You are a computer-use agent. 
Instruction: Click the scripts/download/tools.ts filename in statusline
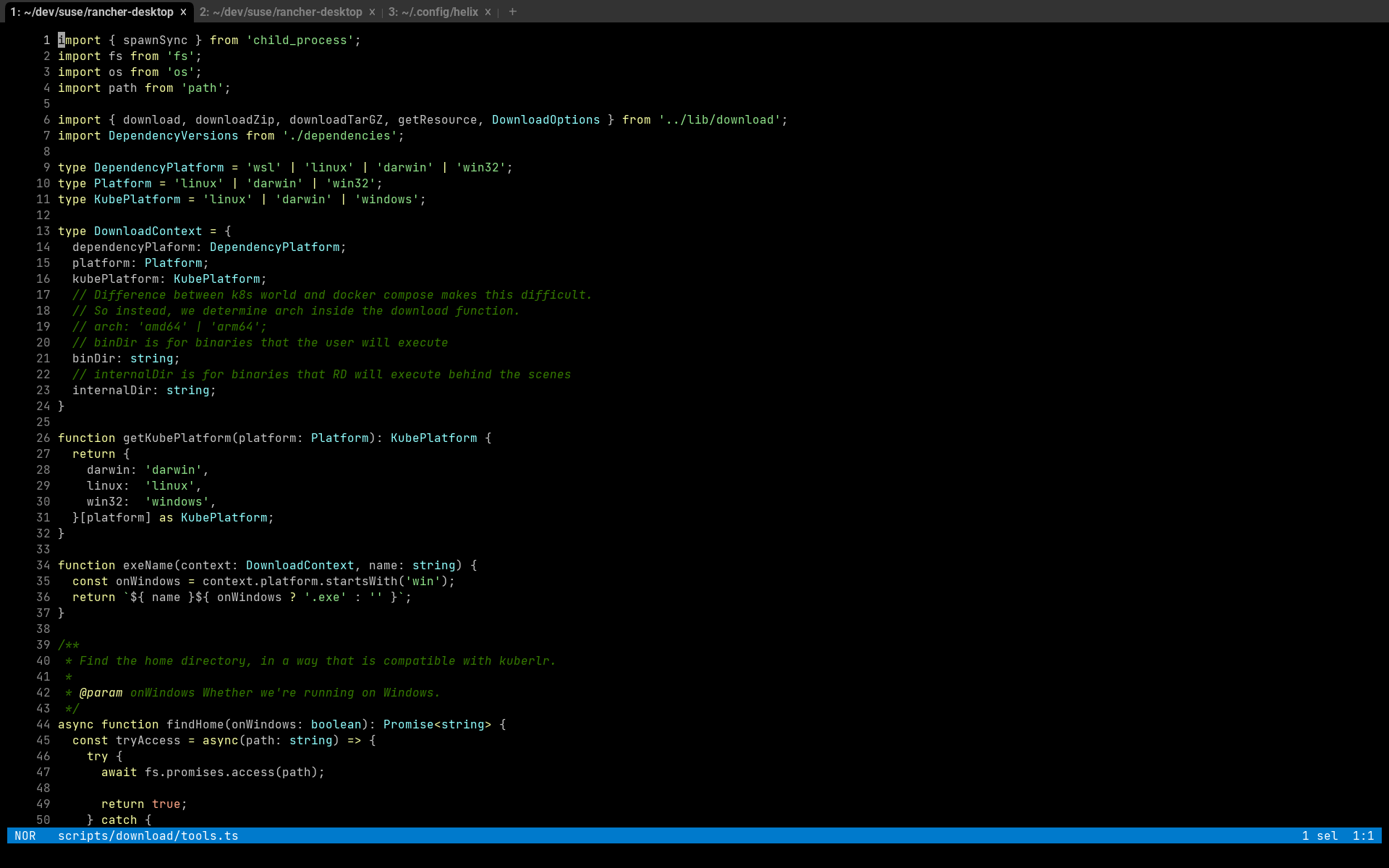[x=148, y=835]
